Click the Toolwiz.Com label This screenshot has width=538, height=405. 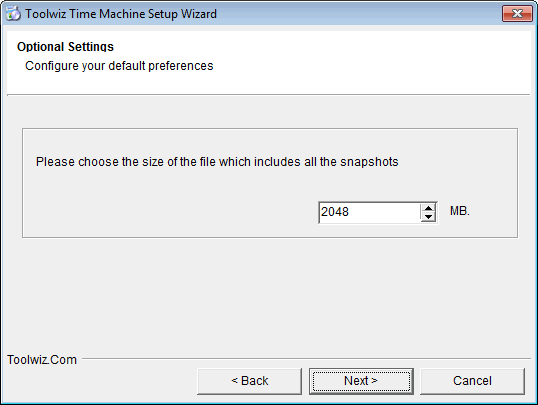(42, 360)
